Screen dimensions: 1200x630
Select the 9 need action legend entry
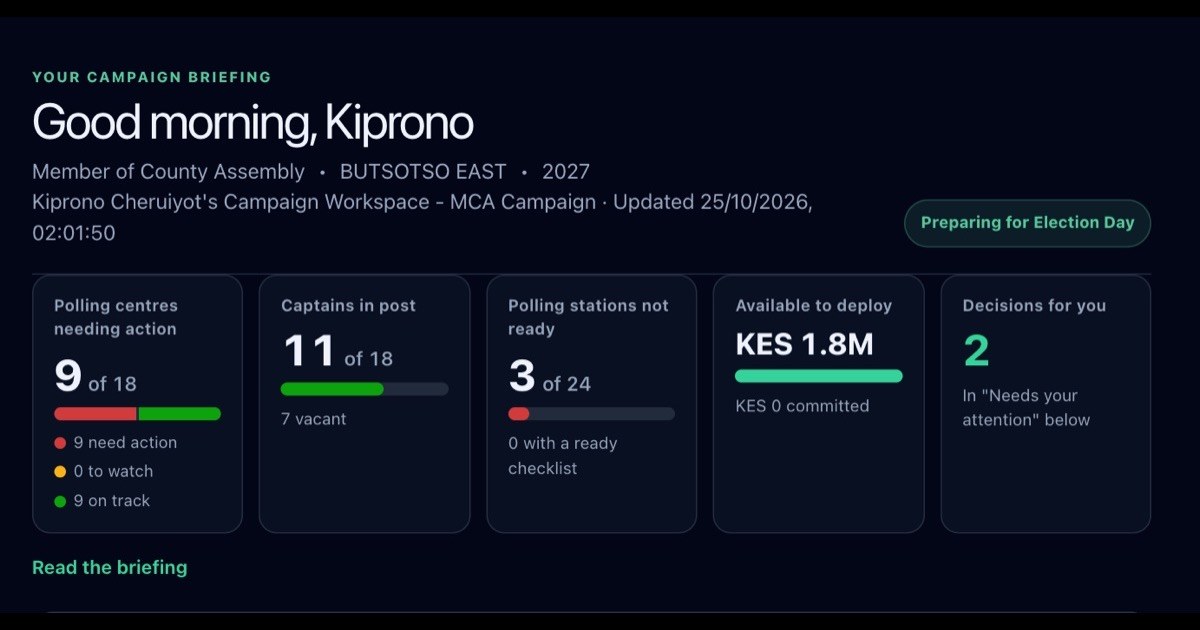[116, 442]
